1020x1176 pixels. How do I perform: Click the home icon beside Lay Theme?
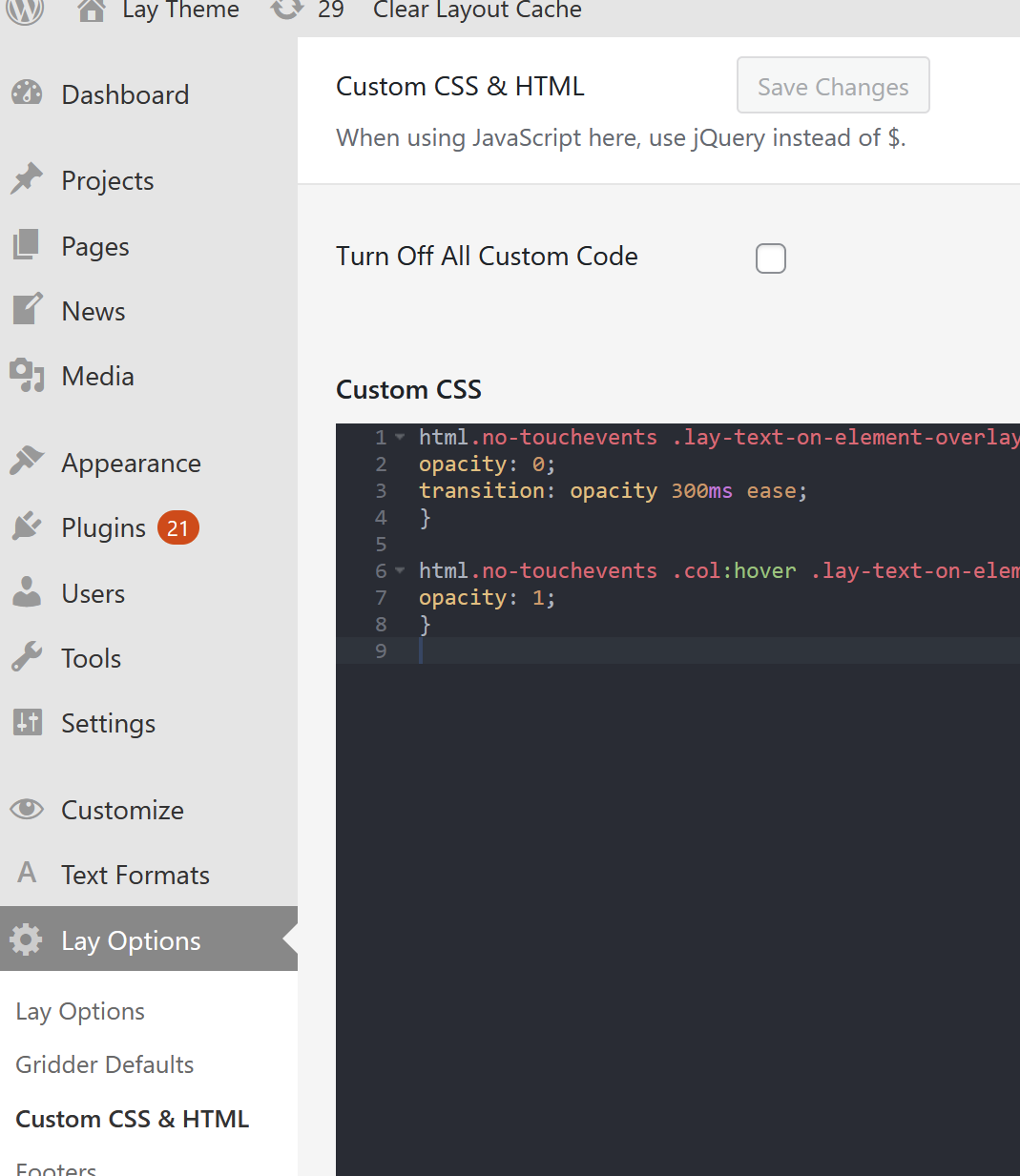(x=92, y=10)
